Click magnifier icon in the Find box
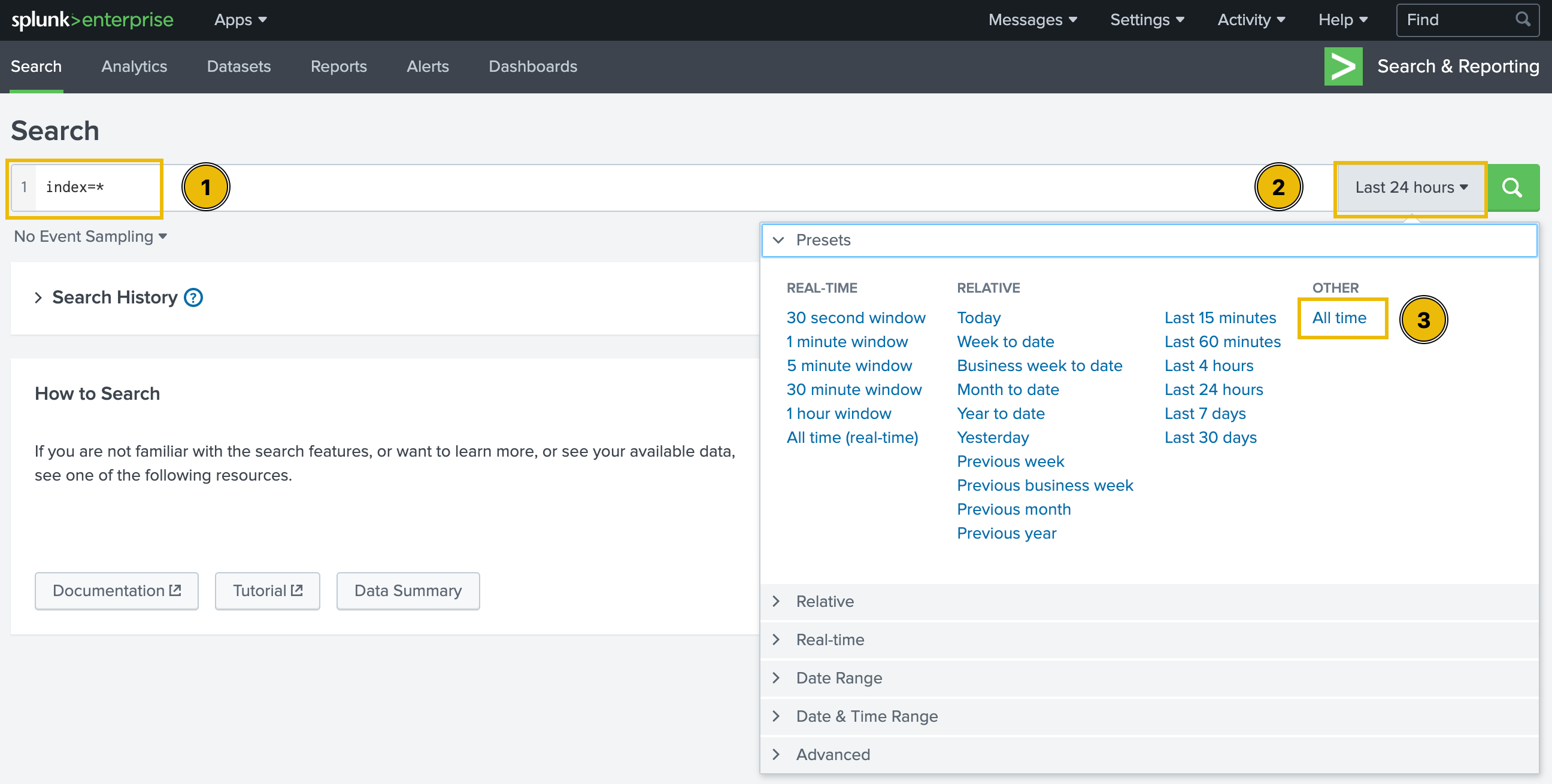 1523,20
